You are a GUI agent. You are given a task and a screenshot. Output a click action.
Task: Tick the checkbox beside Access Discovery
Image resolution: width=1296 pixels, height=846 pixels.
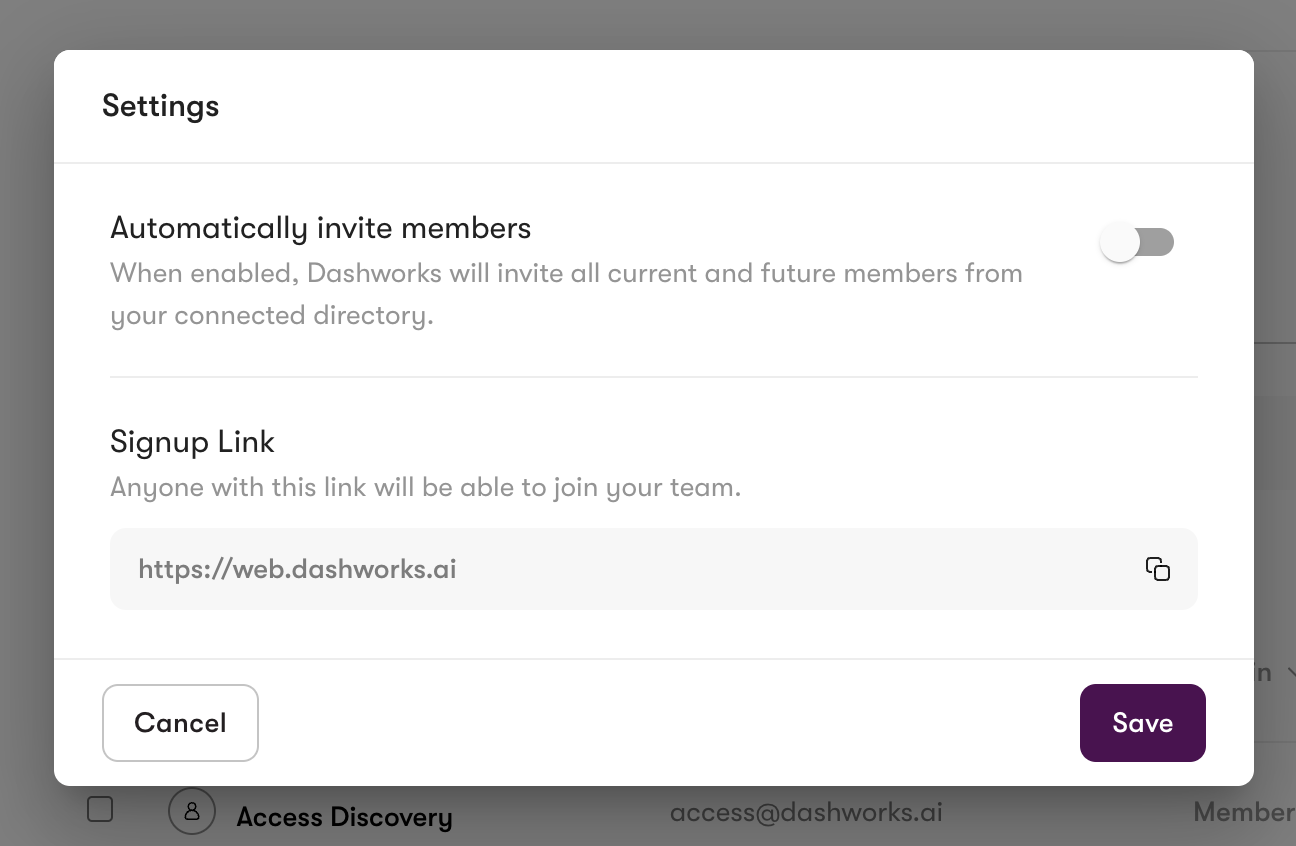coord(100,809)
